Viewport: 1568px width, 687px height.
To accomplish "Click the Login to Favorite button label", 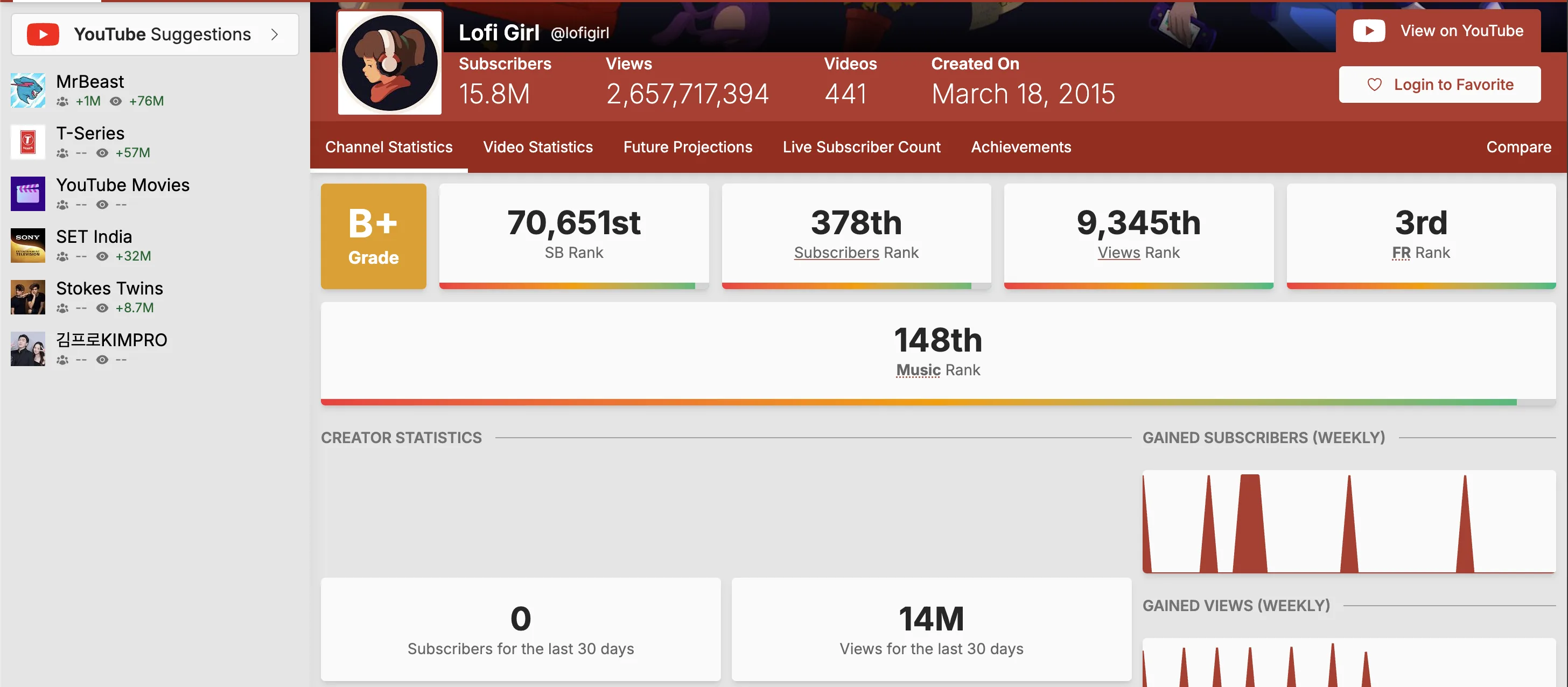I will coord(1453,85).
